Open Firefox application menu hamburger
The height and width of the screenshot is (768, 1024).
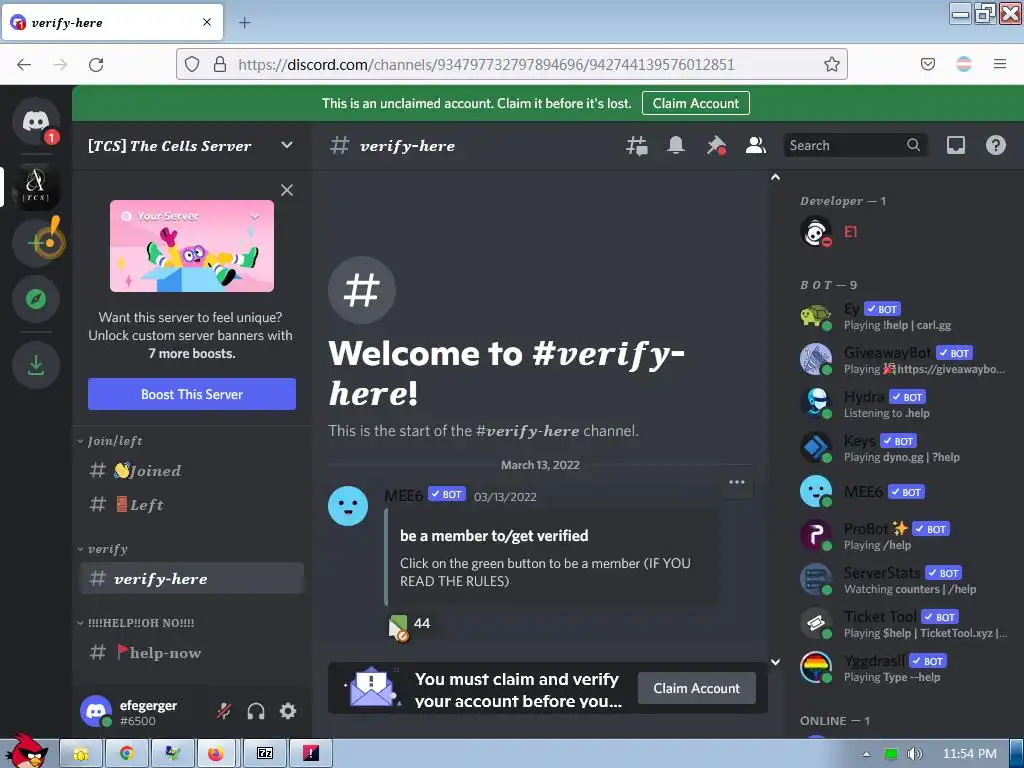(1000, 64)
